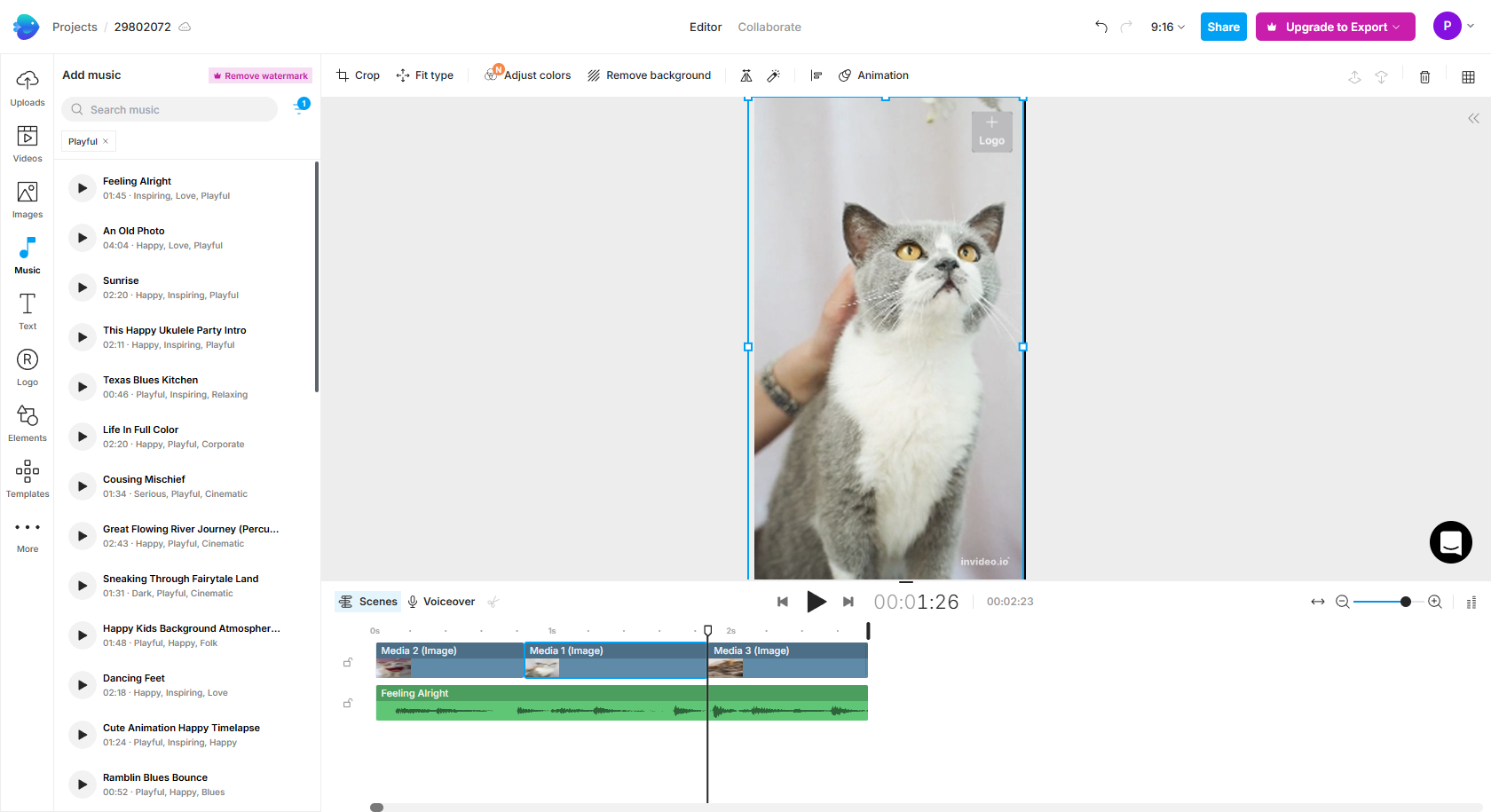This screenshot has height=812, width=1491.
Task: Click Remove background tool
Action: pos(649,75)
